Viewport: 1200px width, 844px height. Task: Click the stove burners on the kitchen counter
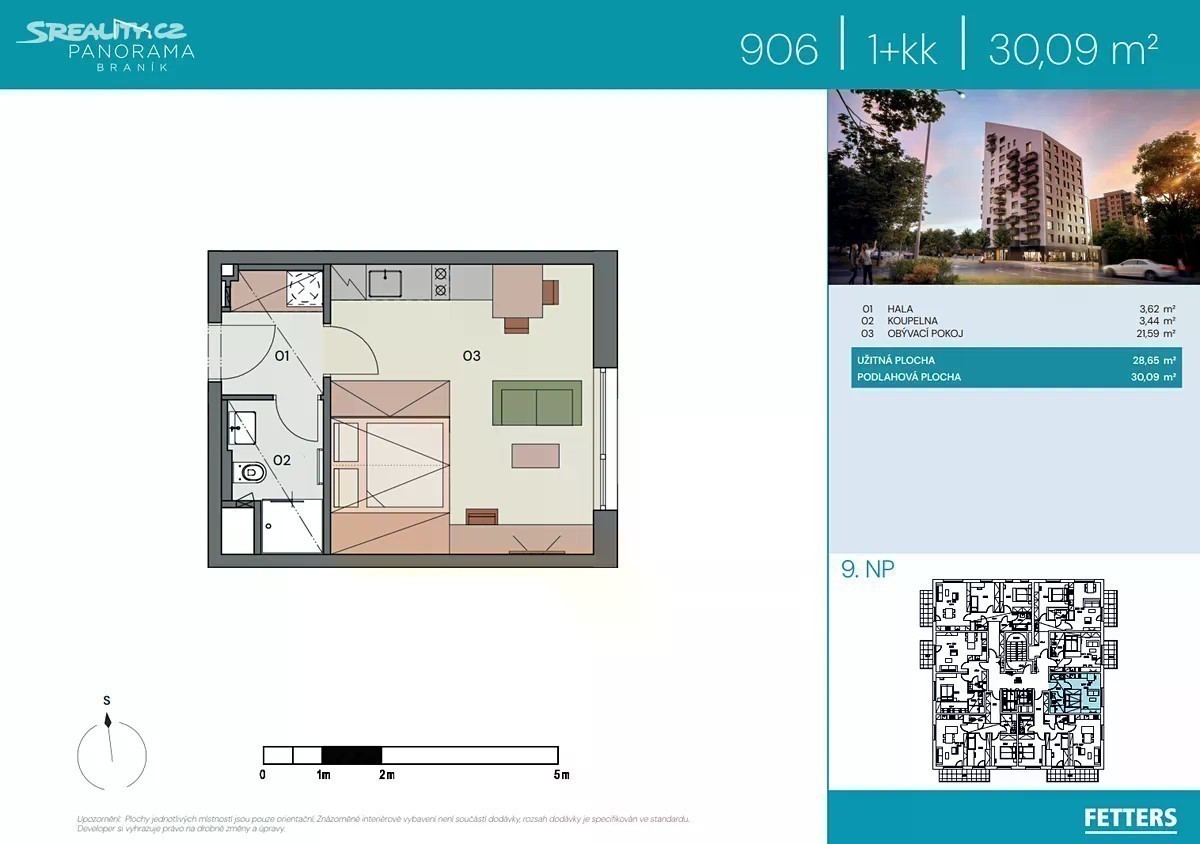coord(441,281)
